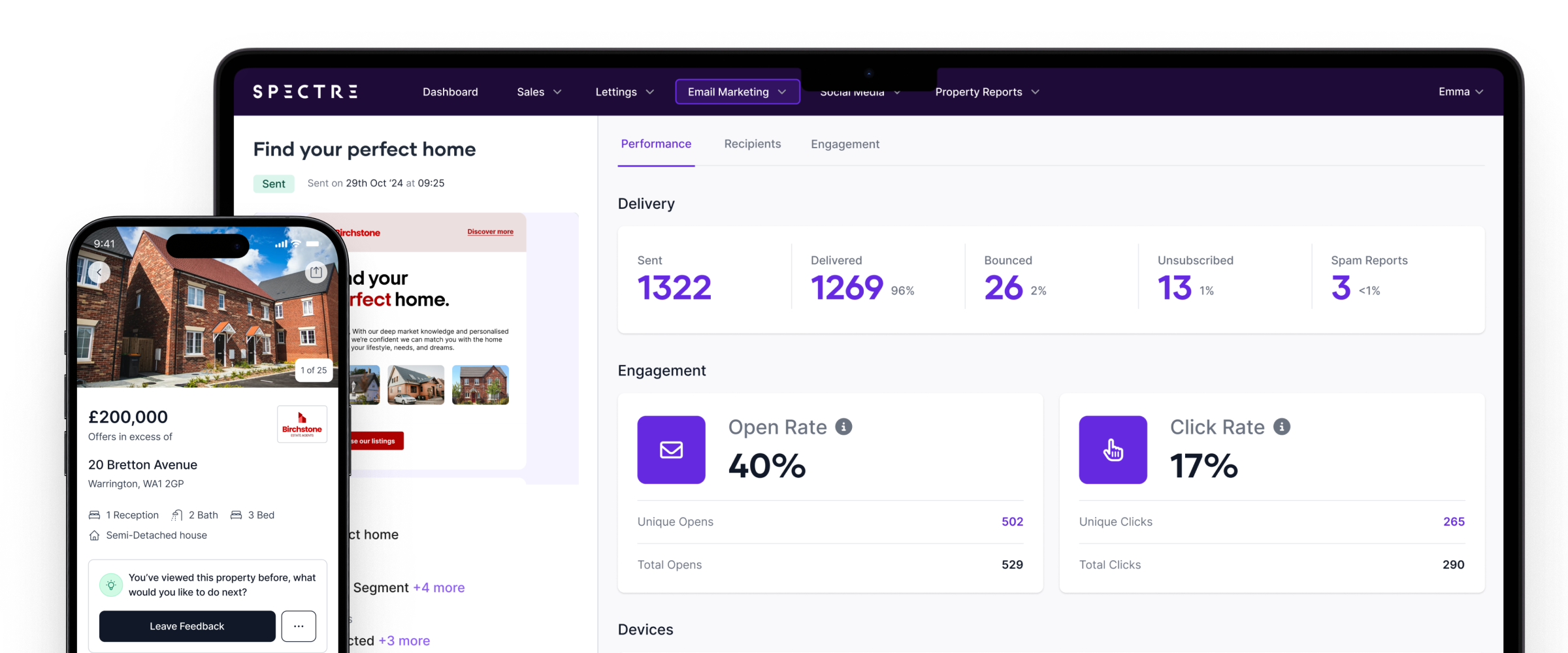Expand the Lettings dropdown

pos(624,92)
